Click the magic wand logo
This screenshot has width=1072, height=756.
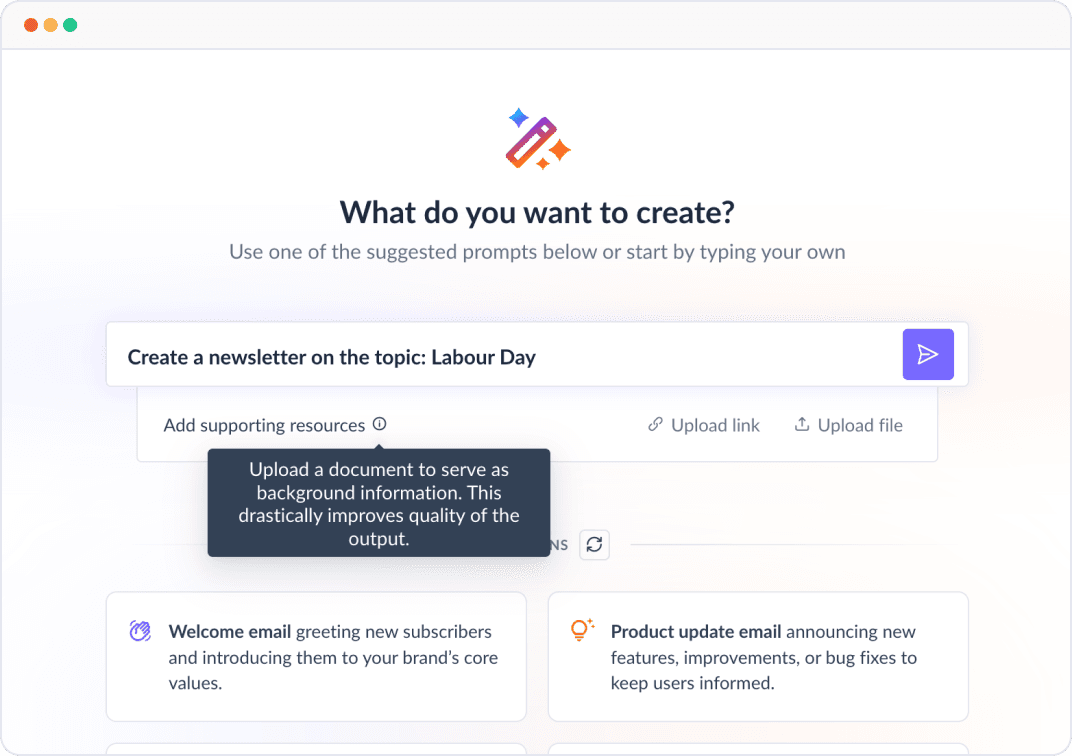point(537,139)
